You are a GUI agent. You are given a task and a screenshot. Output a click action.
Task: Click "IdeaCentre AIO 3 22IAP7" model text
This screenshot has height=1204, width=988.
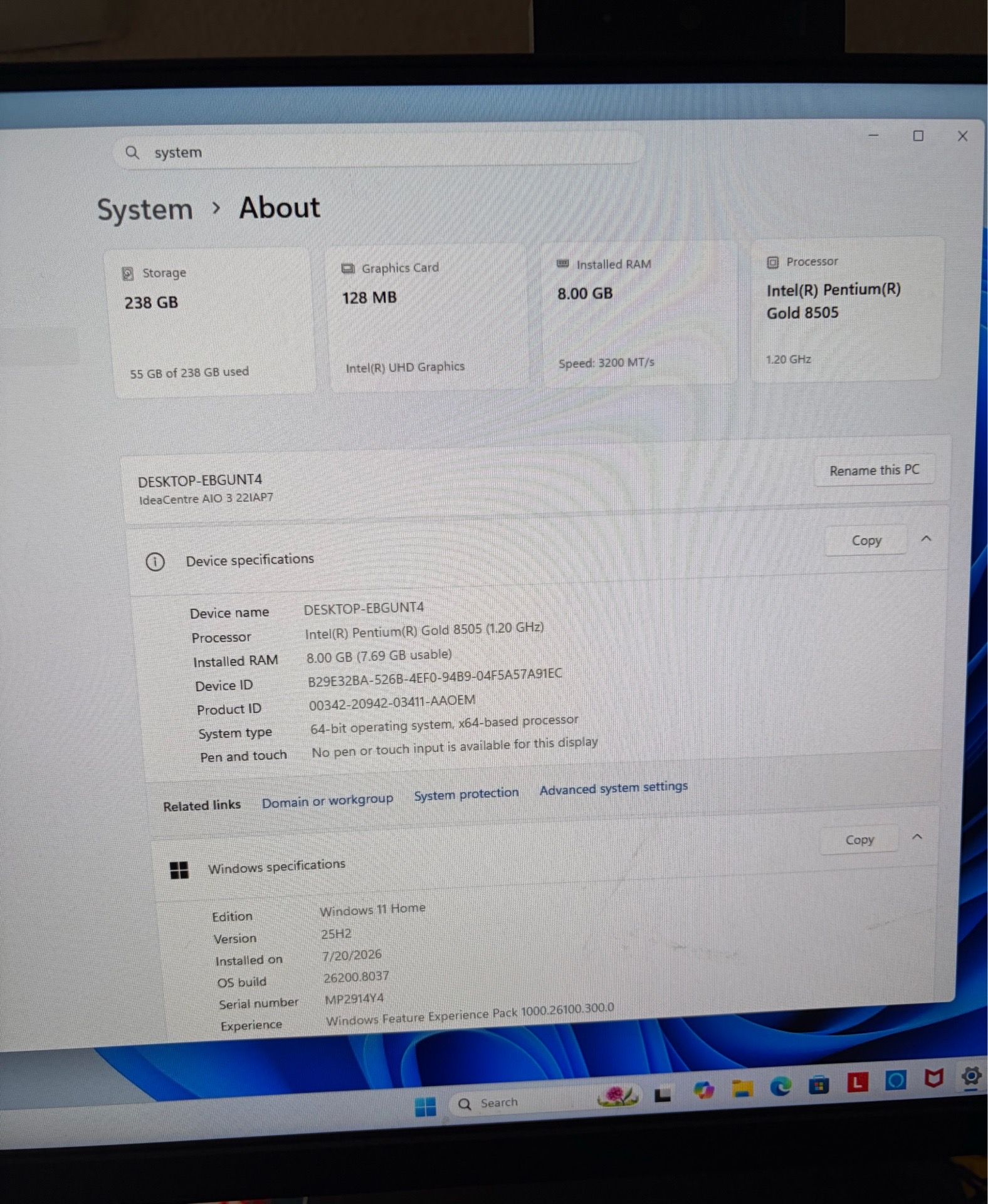[206, 499]
